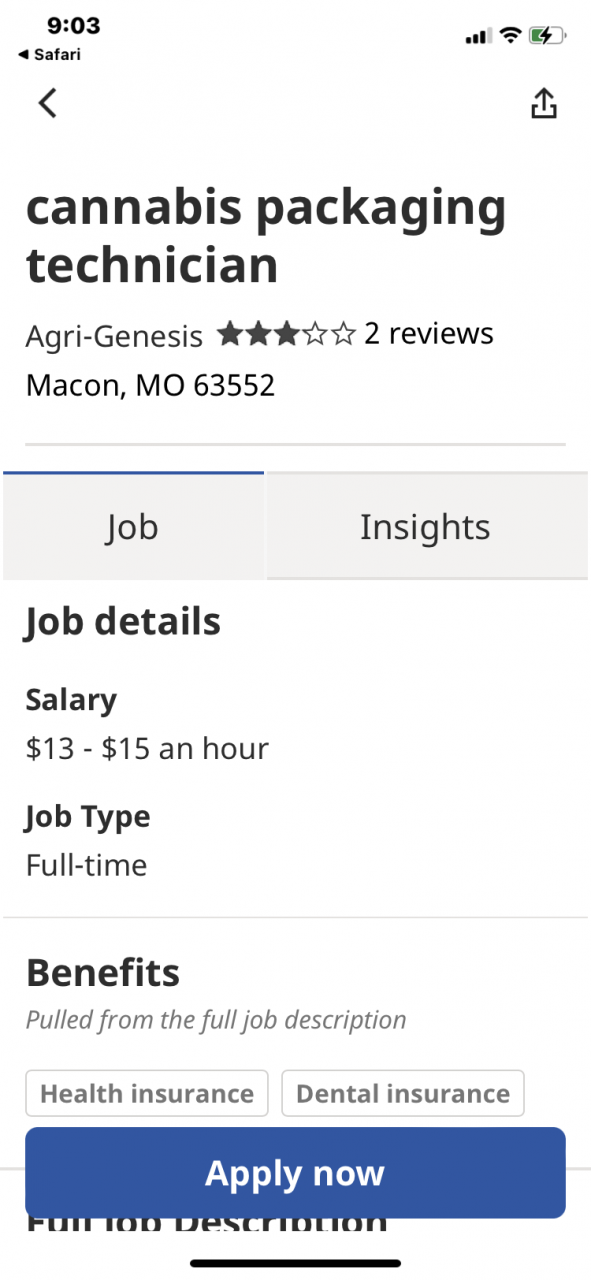Viewport: 591px width, 1280px height.
Task: Click the Apply now button
Action: [x=295, y=1173]
